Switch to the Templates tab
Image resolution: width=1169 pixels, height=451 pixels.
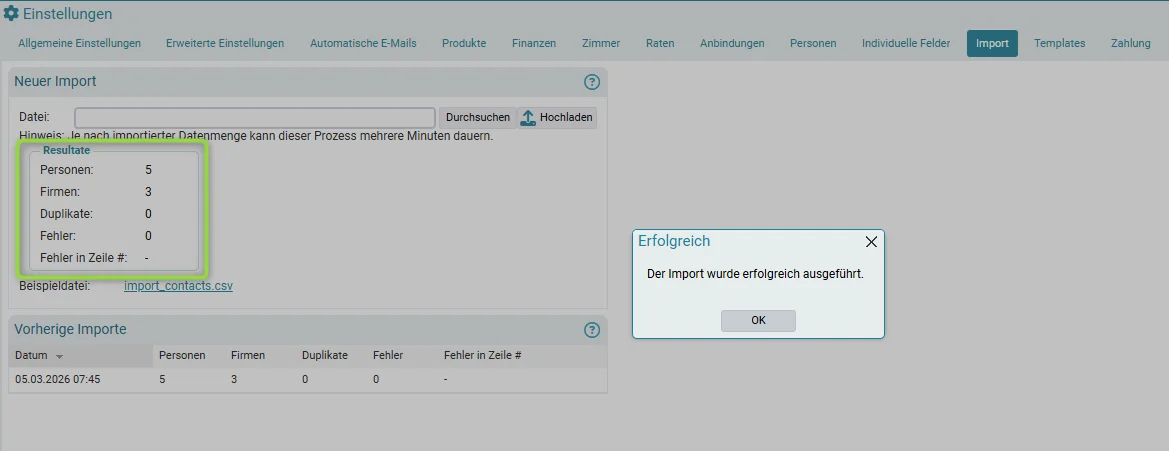[x=1059, y=43]
